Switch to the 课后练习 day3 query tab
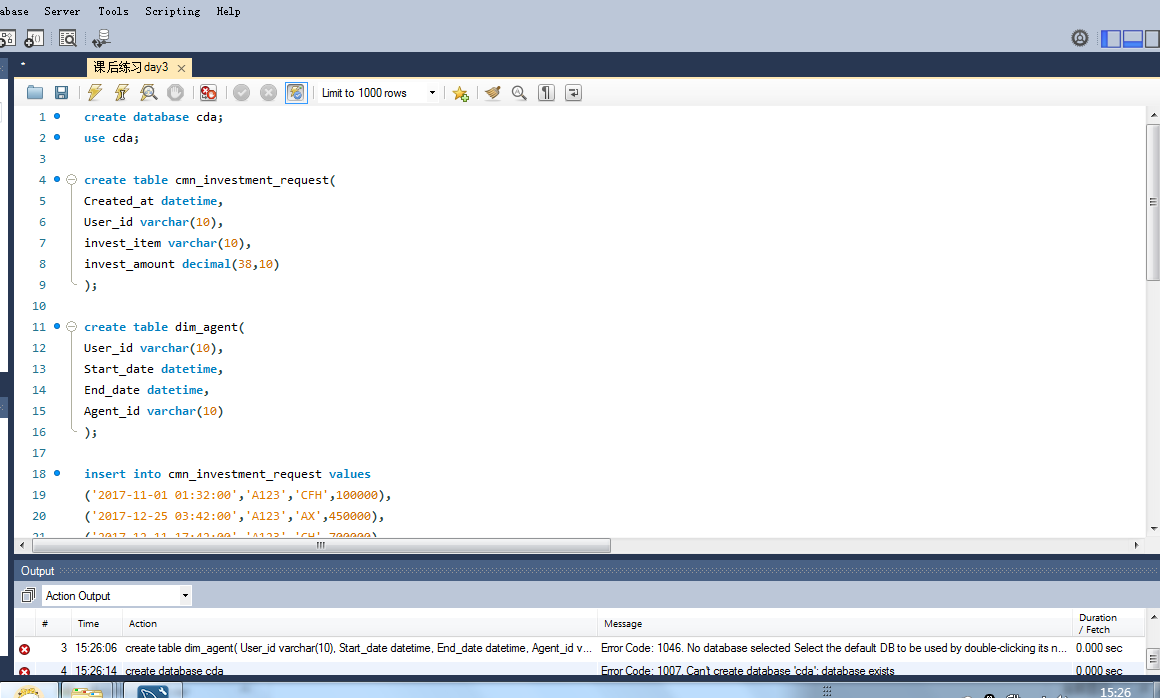Viewport: 1160px width, 698px height. coord(131,67)
